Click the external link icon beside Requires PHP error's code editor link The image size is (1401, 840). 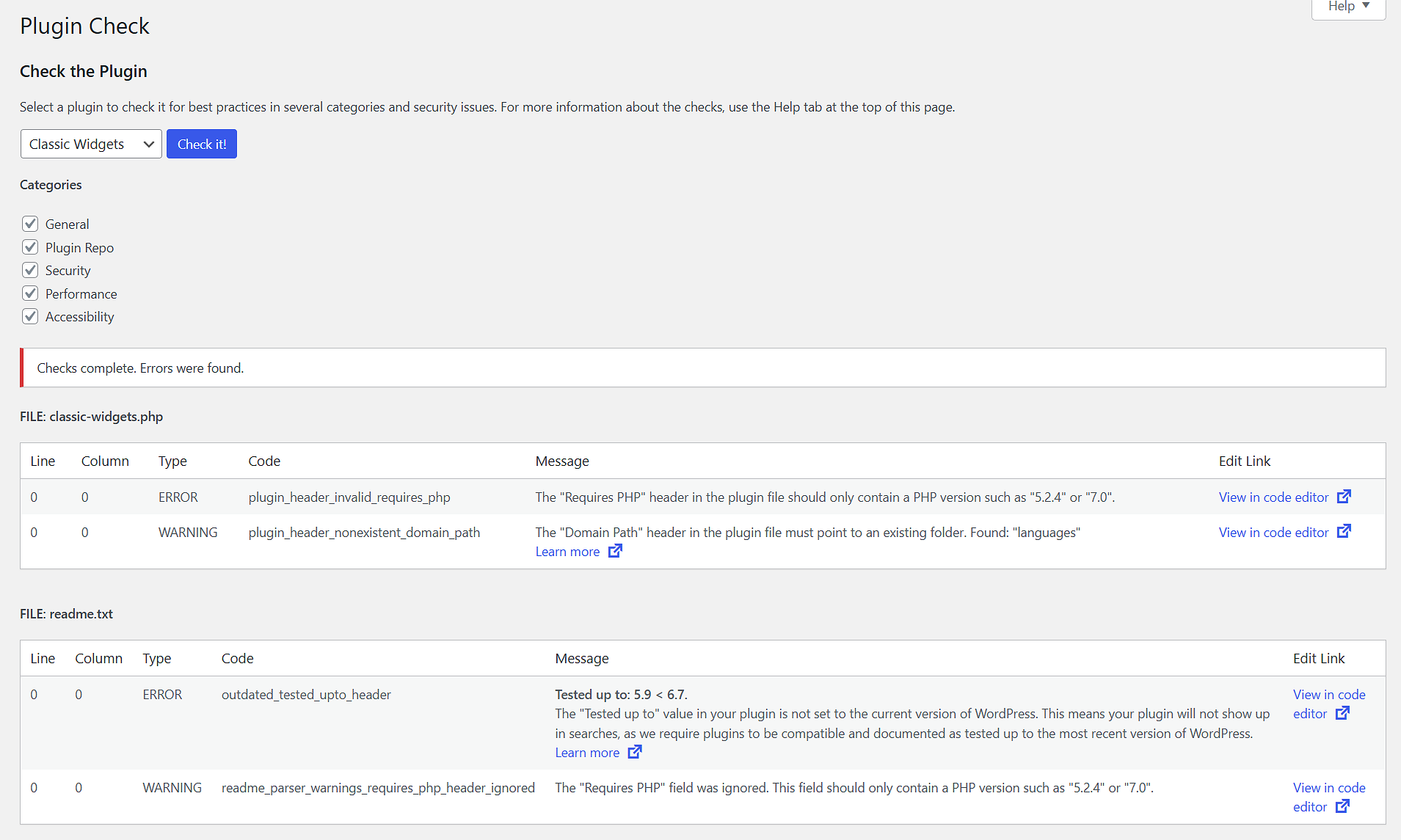(1344, 496)
